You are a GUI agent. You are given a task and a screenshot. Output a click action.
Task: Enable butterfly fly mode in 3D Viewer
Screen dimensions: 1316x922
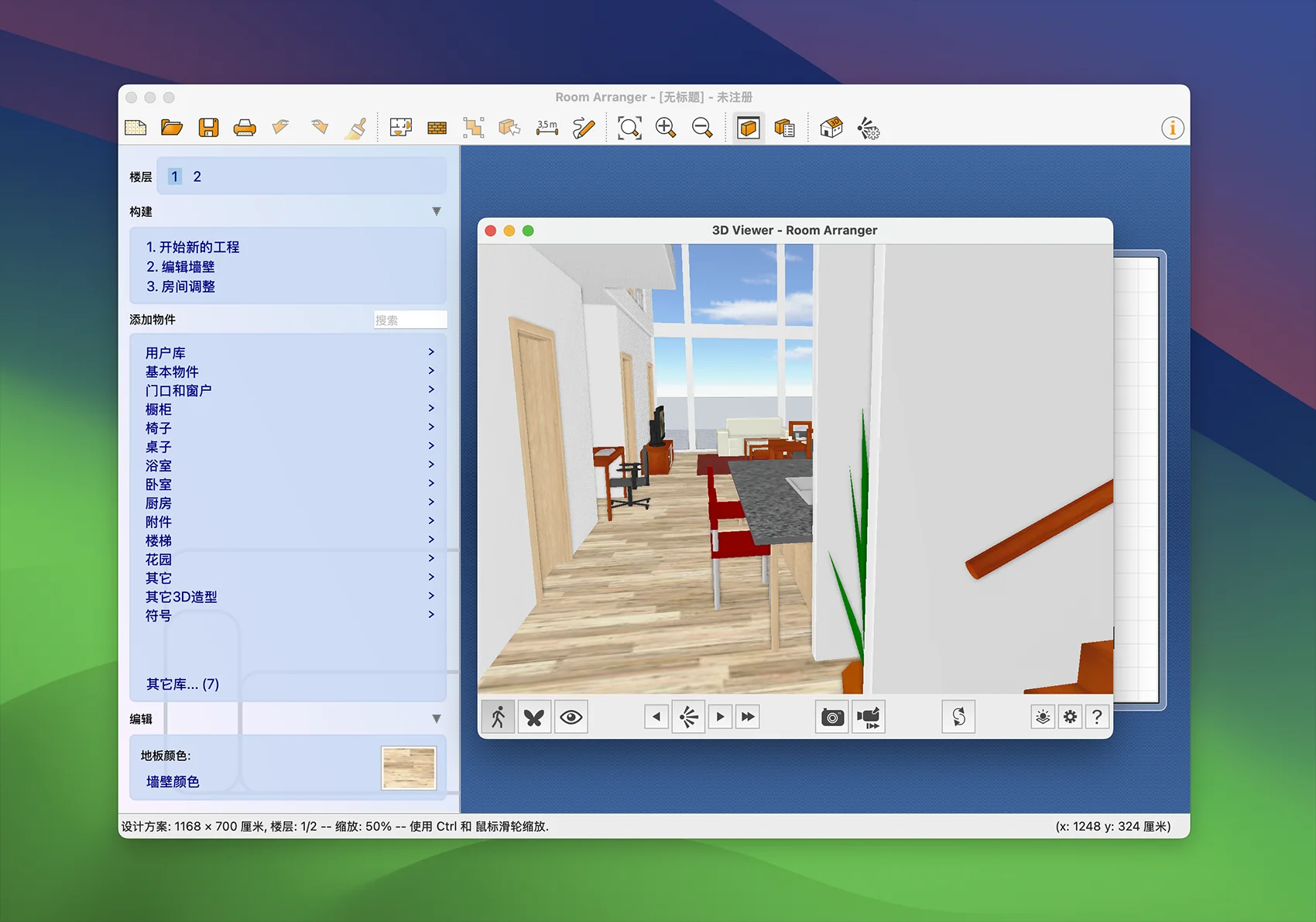tap(534, 717)
